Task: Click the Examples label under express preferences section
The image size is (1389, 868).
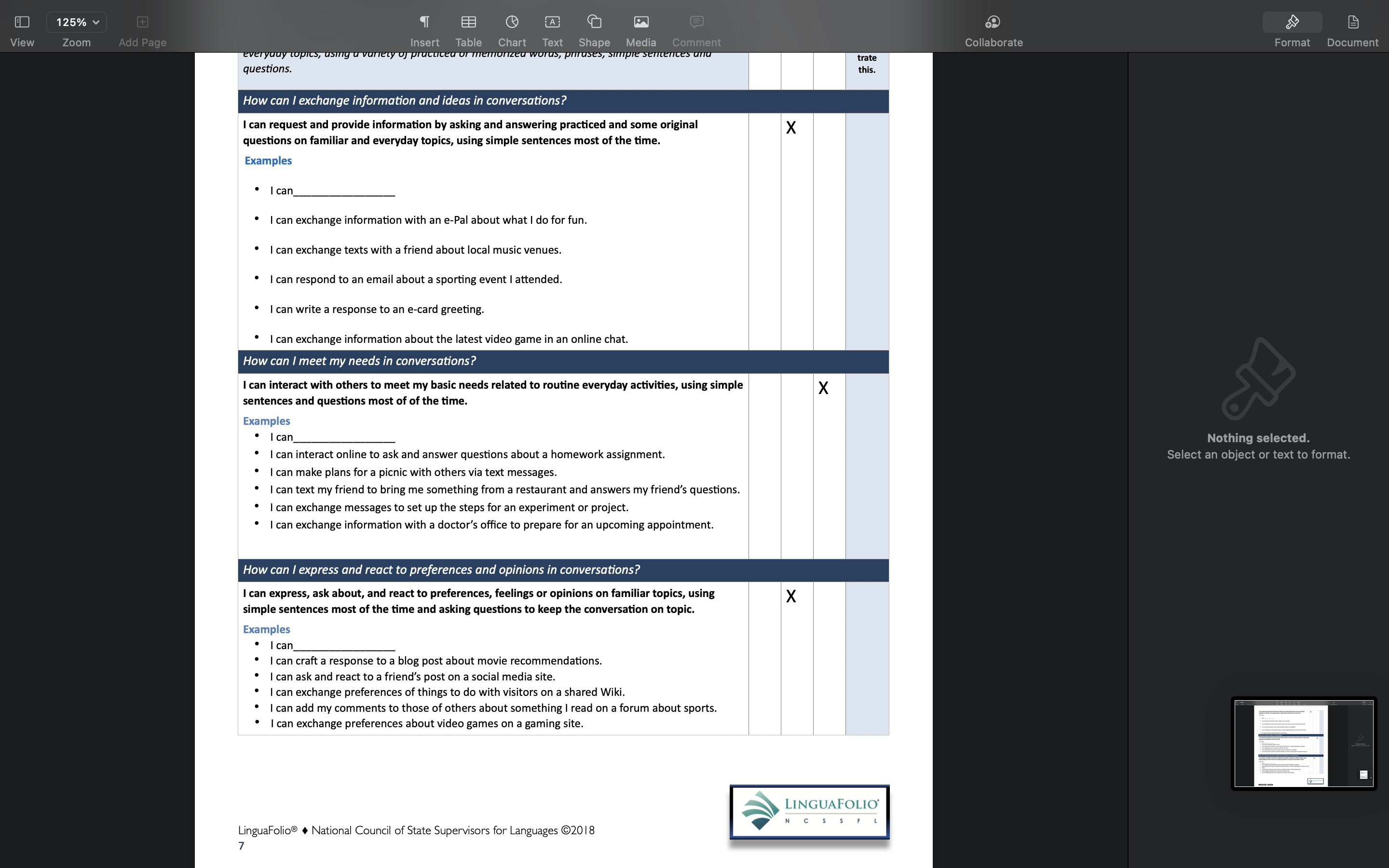Action: tap(266, 629)
